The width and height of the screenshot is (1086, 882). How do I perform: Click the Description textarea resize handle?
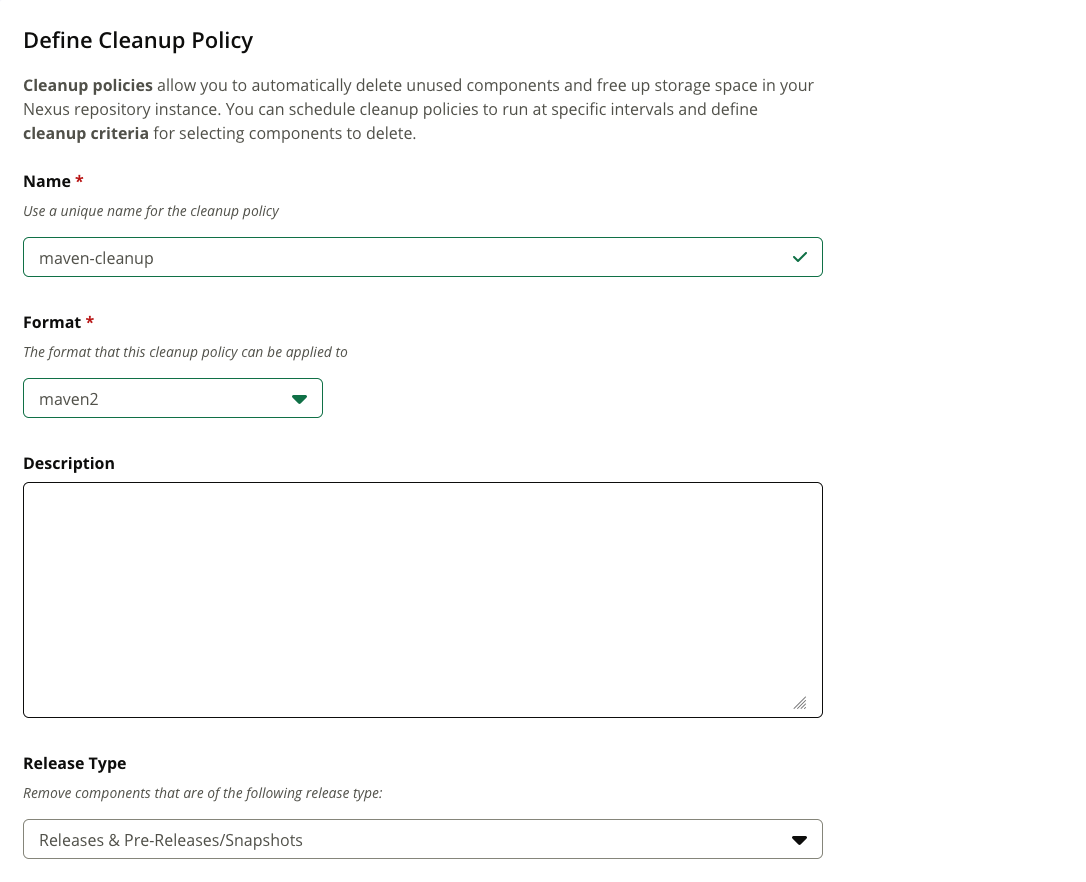click(x=800, y=703)
